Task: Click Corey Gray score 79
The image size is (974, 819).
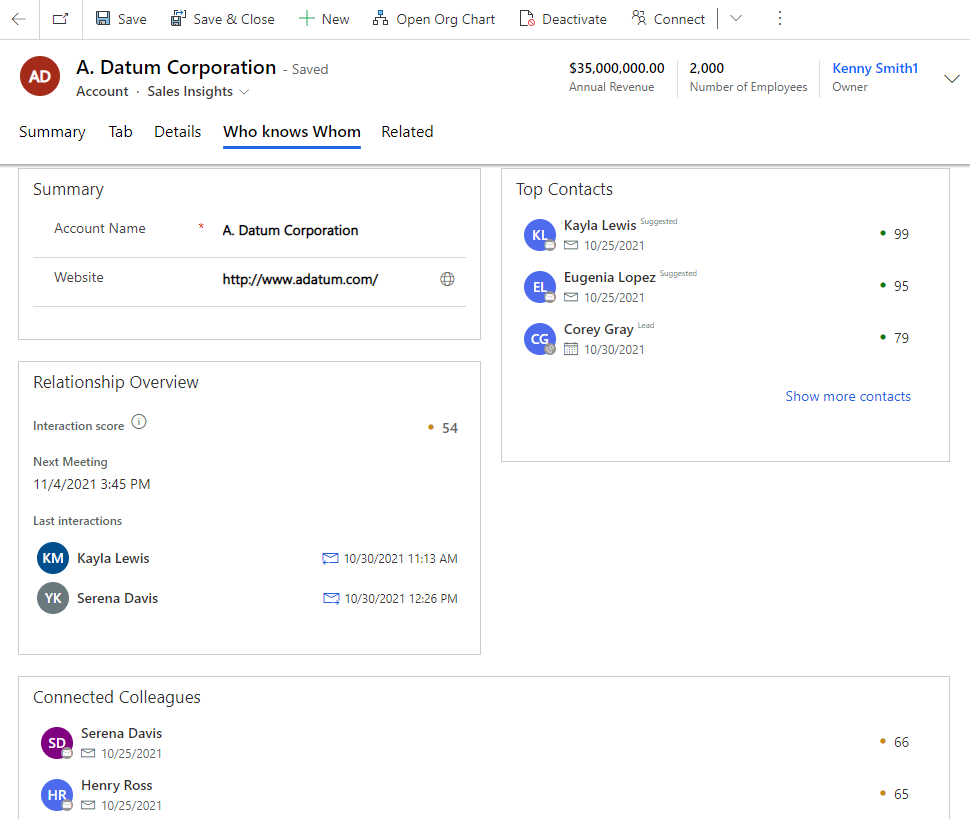Action: (x=901, y=338)
